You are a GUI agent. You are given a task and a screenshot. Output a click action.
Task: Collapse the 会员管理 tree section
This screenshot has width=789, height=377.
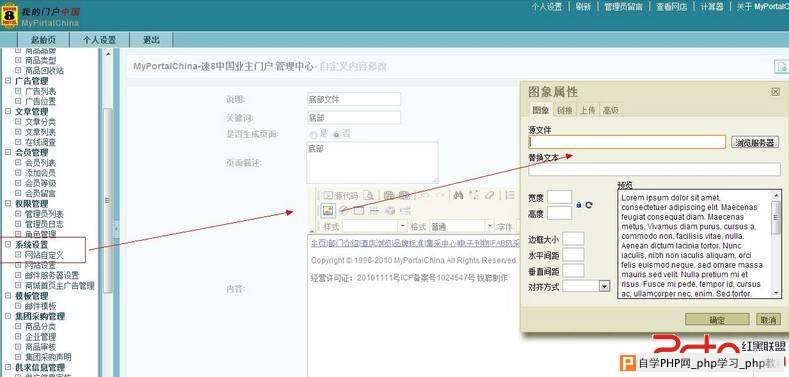pos(8,152)
